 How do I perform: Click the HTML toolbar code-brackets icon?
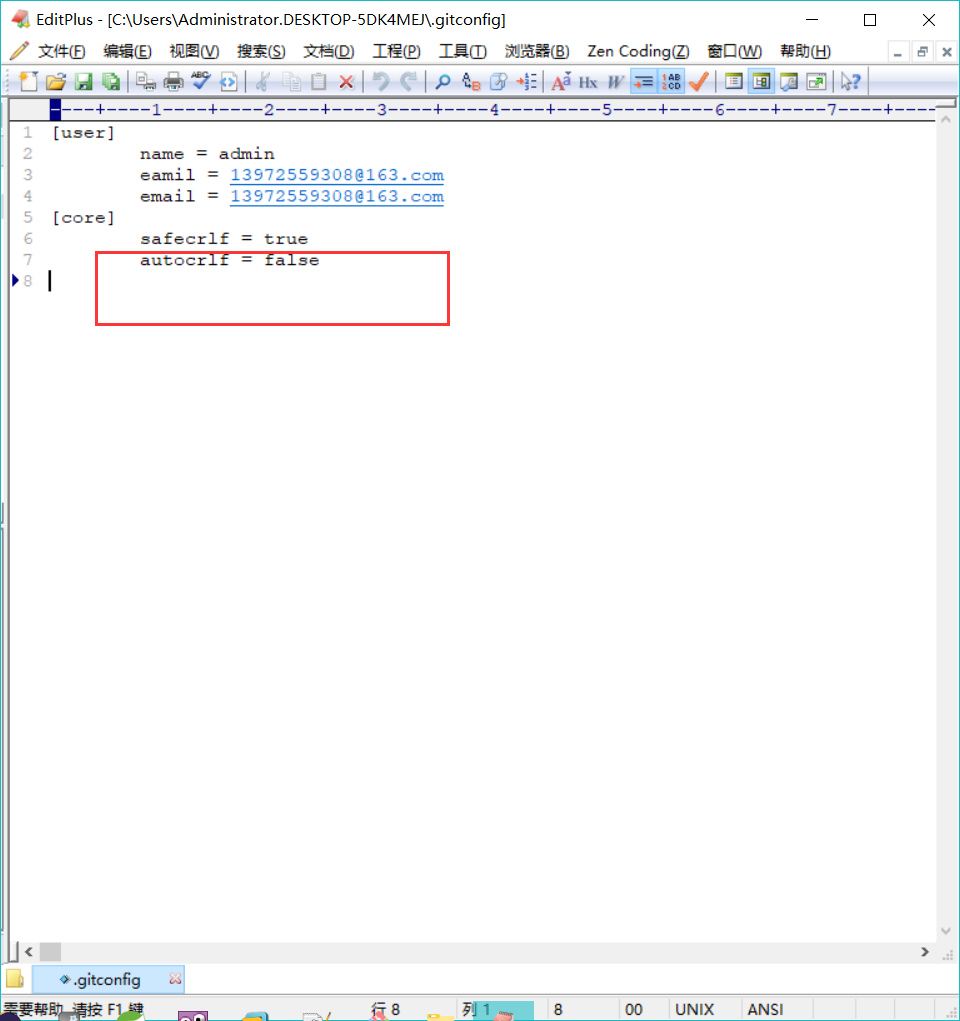coord(229,81)
